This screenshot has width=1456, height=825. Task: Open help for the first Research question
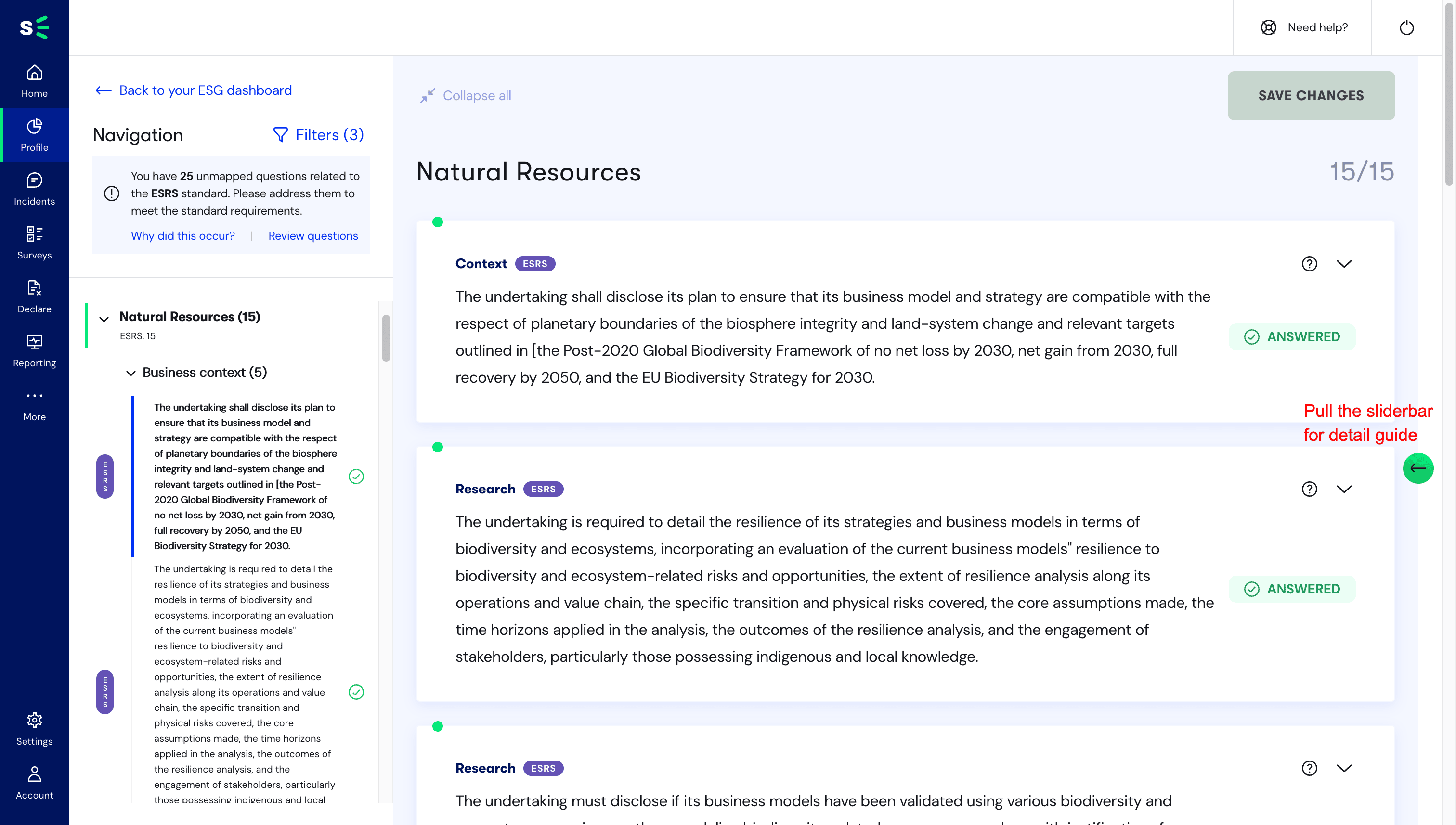coord(1309,489)
